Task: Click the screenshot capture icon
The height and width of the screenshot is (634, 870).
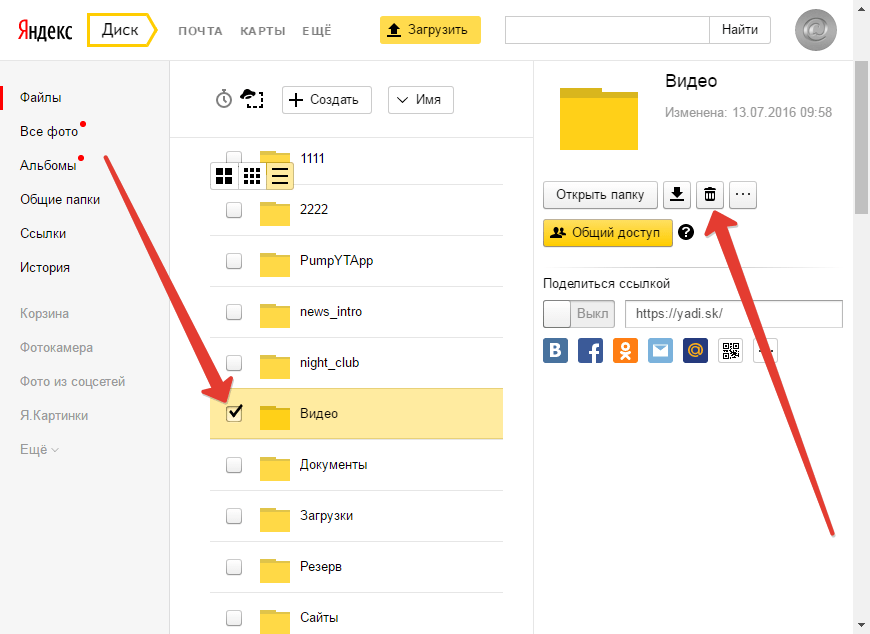Action: point(252,98)
